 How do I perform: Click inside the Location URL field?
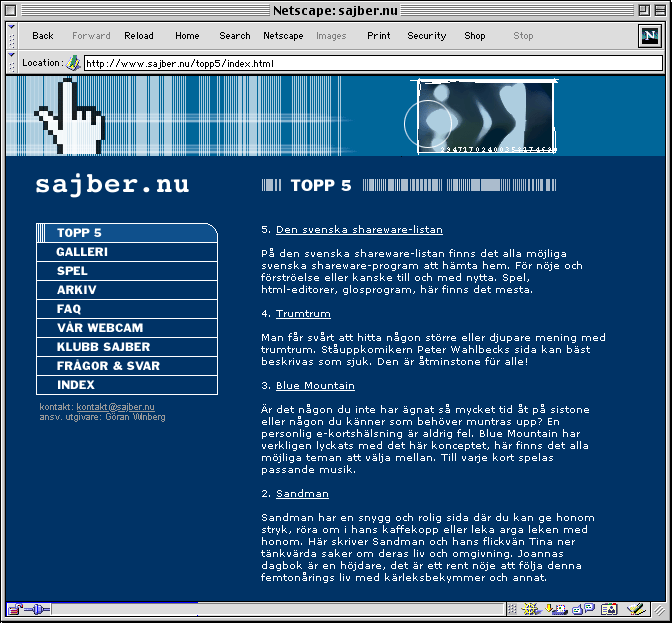370,63
